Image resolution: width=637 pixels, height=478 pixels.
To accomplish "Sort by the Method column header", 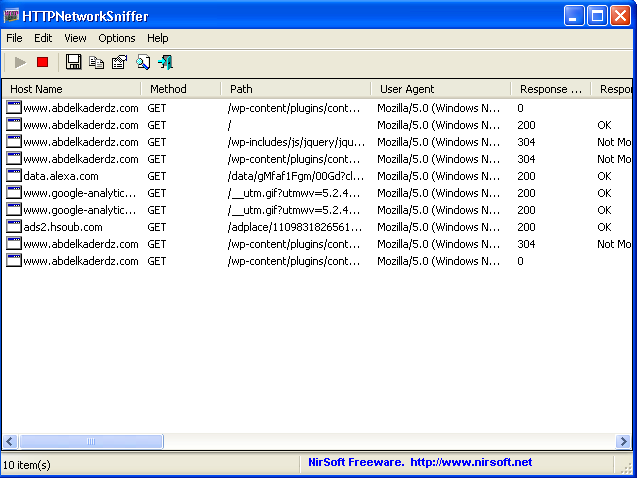I will pos(181,89).
